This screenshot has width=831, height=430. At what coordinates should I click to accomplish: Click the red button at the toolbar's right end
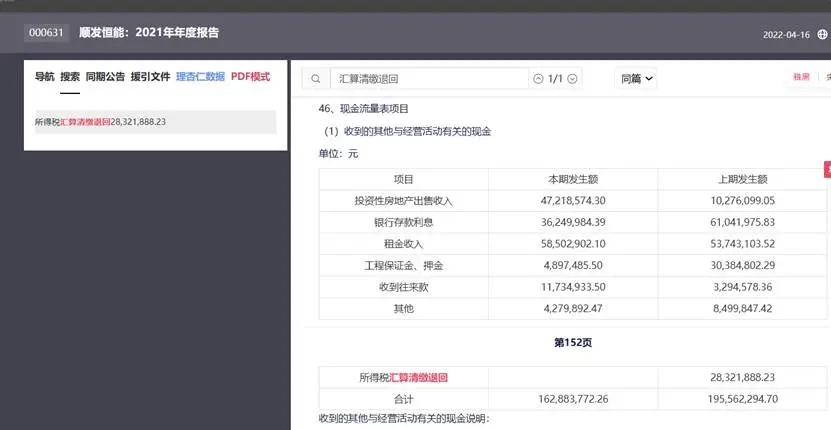[x=801, y=77]
